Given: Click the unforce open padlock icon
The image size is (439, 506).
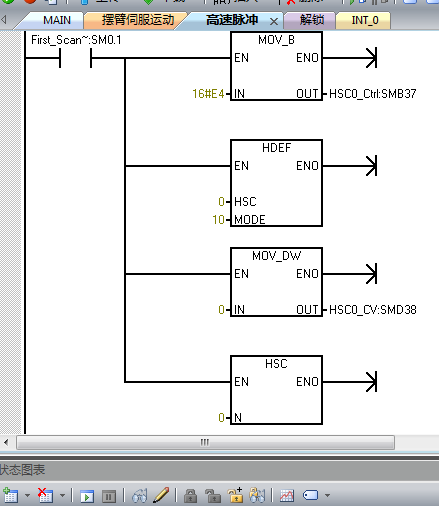Looking at the screenshot, I should pyautogui.click(x=213, y=496).
